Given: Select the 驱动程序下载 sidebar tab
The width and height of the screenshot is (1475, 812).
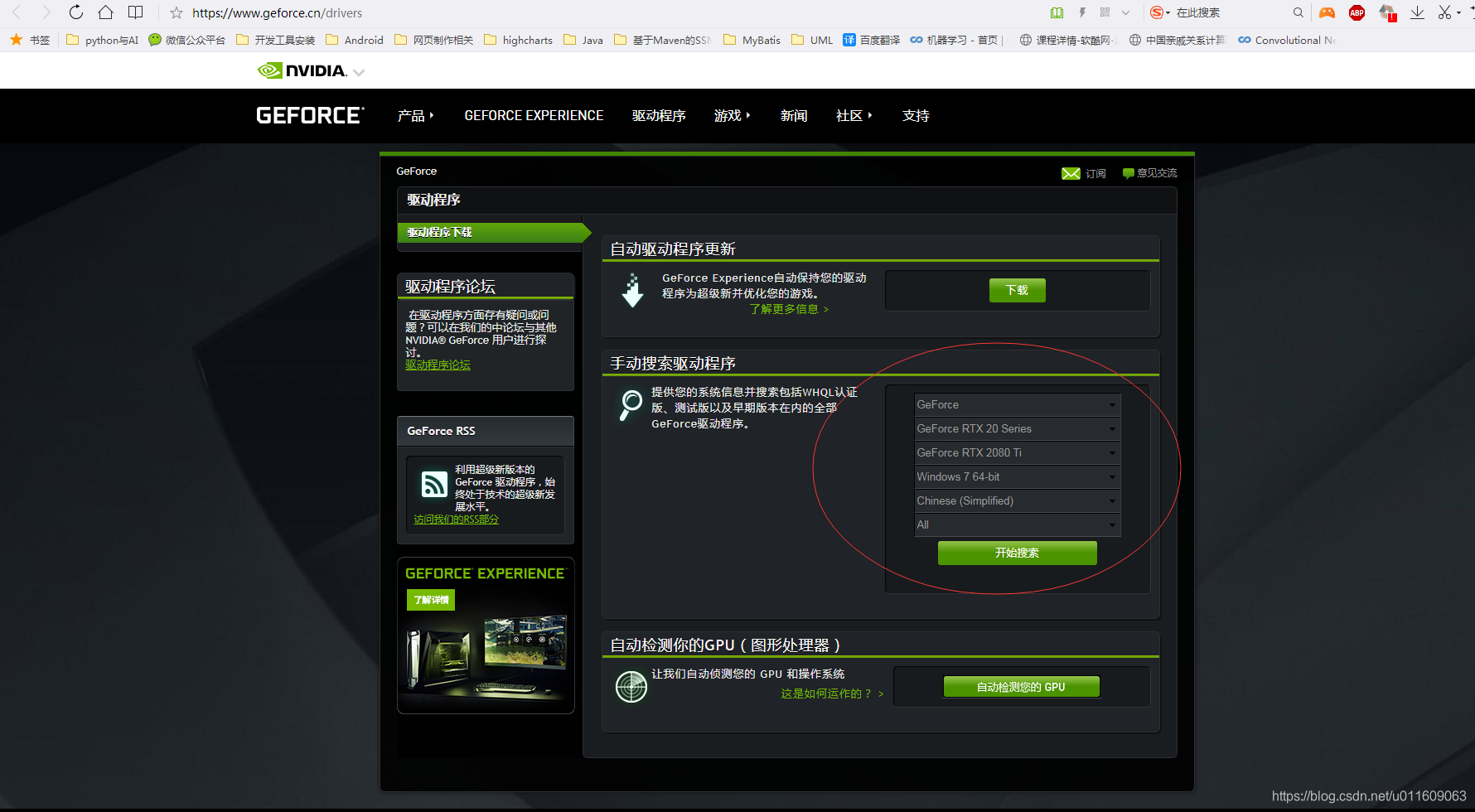Looking at the screenshot, I should 494,233.
